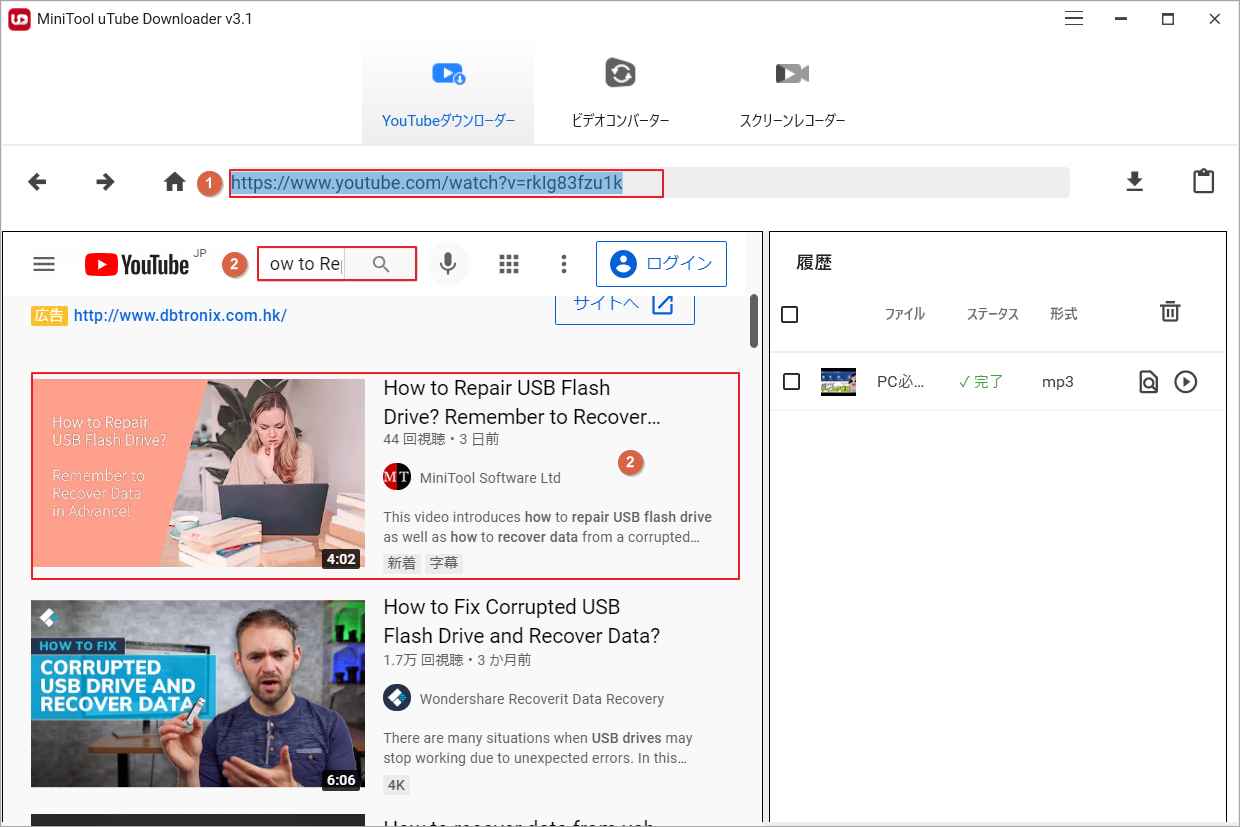Click the 44 回視聴・3 日前 view count
This screenshot has height=827, width=1240.
tap(441, 439)
